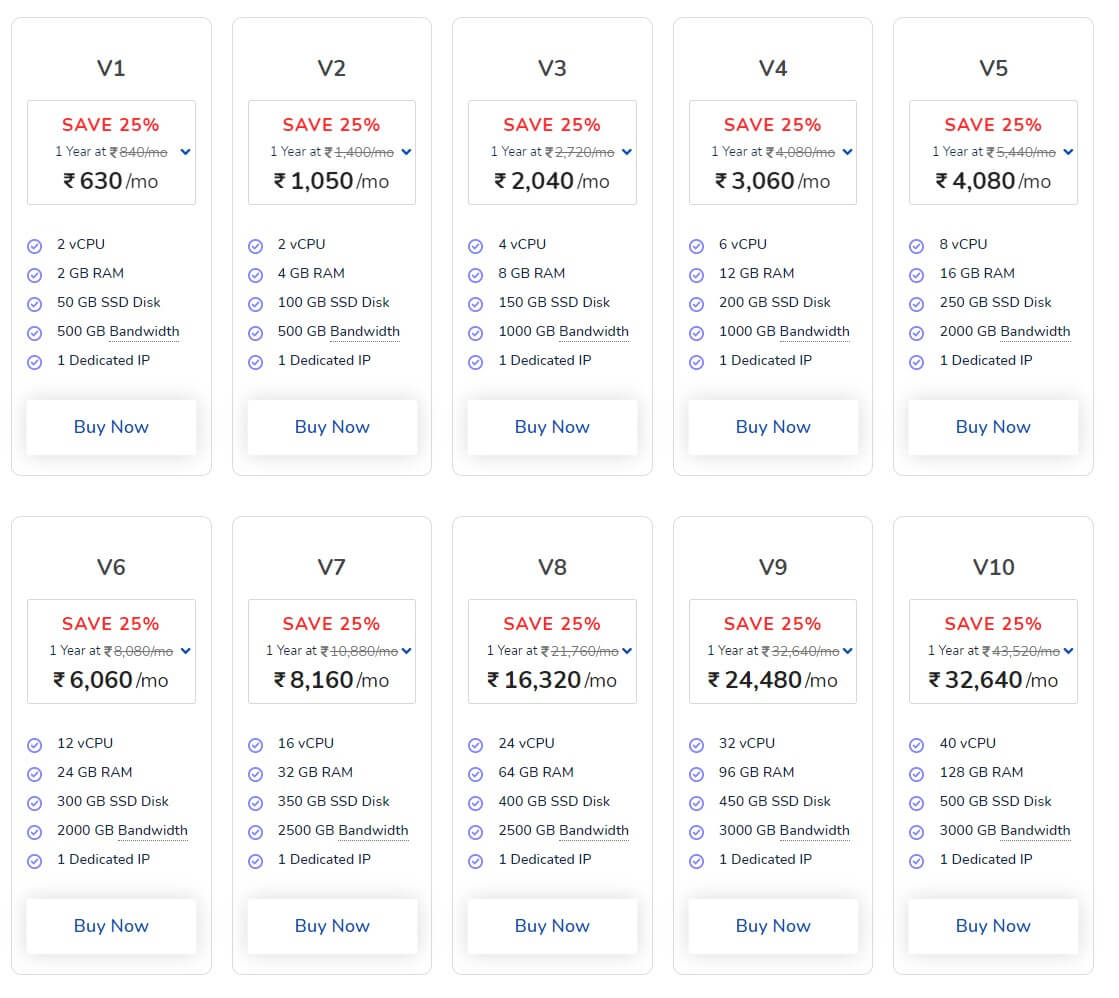This screenshot has width=1119, height=998.
Task: Expand the V10 billing term chevron
Action: tap(1068, 651)
